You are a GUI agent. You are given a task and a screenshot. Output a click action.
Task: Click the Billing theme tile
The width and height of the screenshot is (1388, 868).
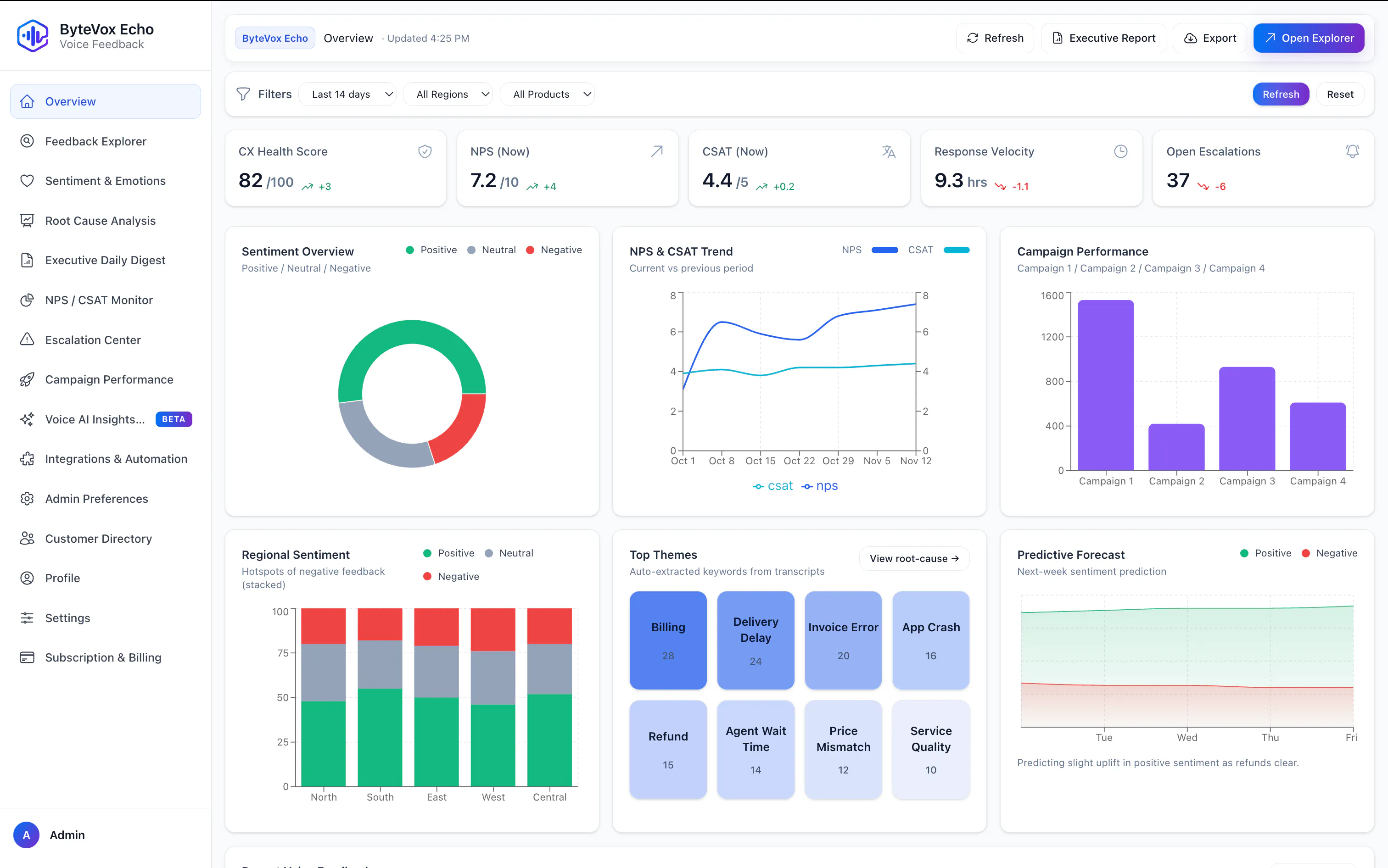(668, 640)
